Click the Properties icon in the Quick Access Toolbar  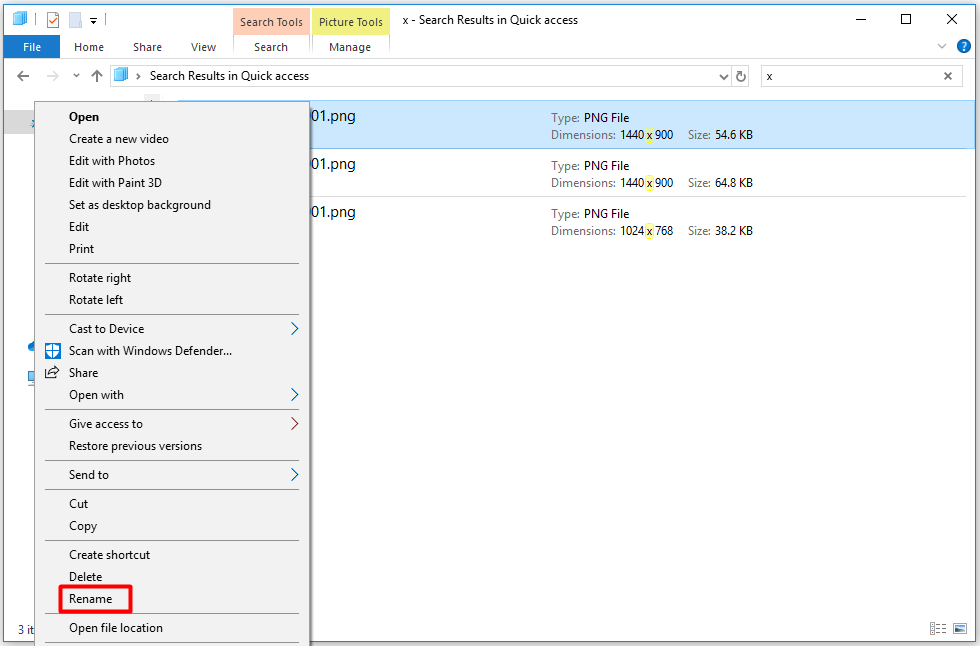(53, 19)
